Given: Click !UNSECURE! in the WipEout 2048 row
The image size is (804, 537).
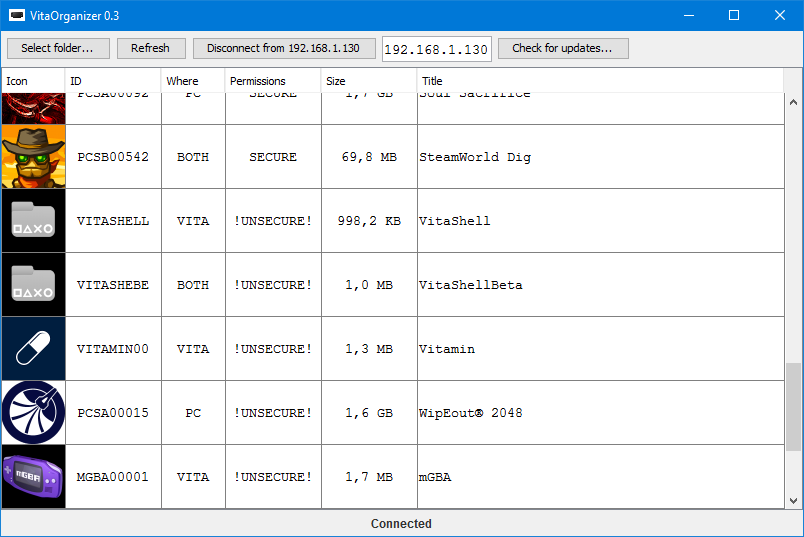Looking at the screenshot, I should (x=273, y=413).
